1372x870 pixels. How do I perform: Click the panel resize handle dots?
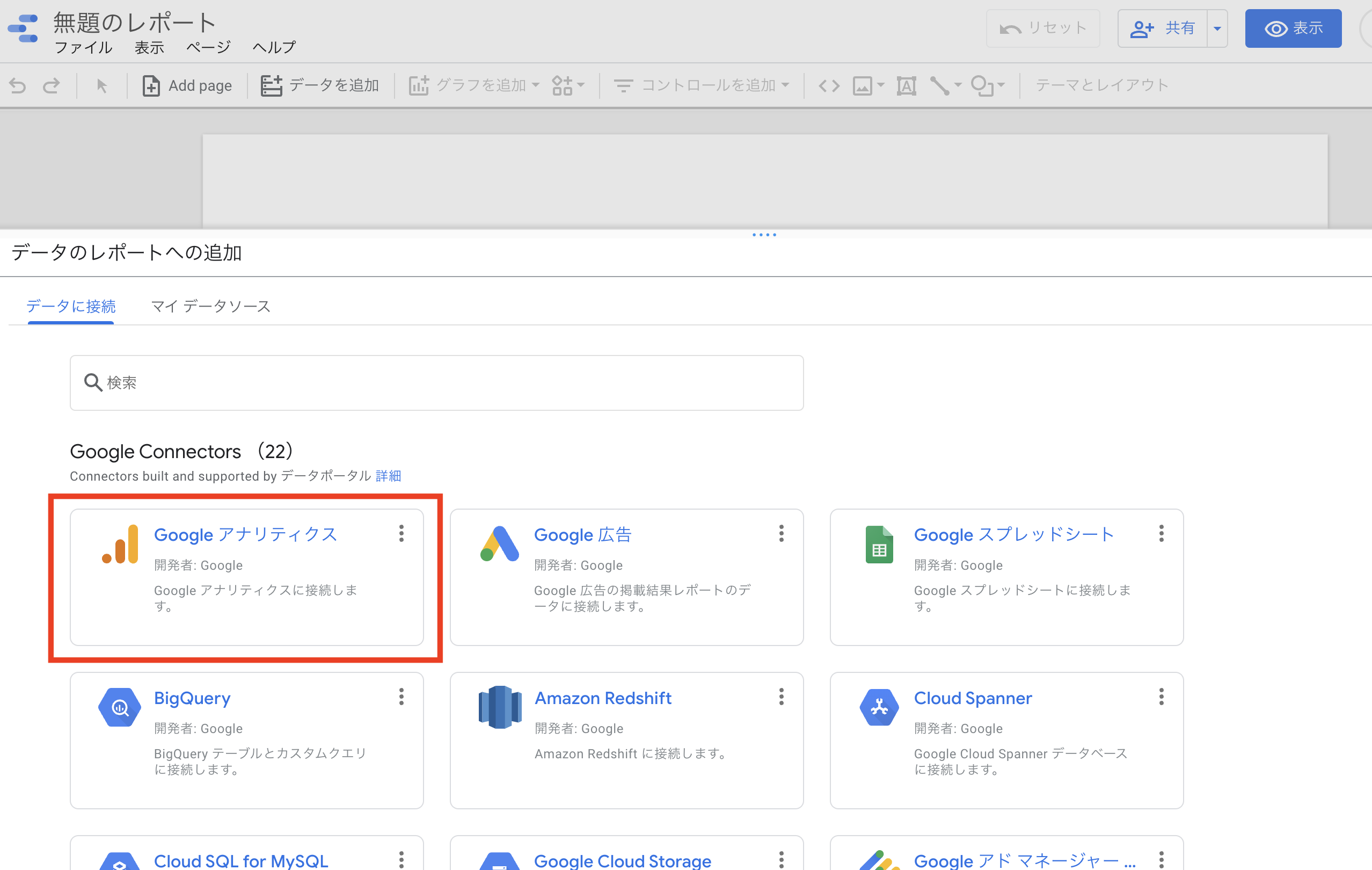point(764,235)
